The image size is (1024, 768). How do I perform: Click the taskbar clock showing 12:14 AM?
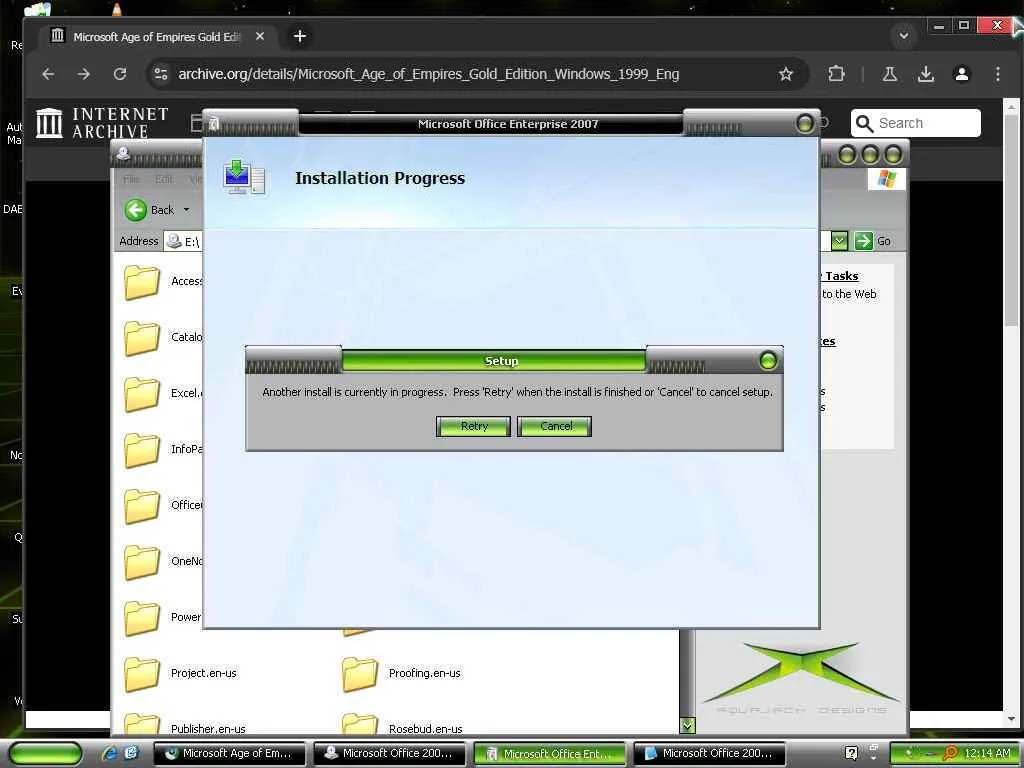point(987,753)
